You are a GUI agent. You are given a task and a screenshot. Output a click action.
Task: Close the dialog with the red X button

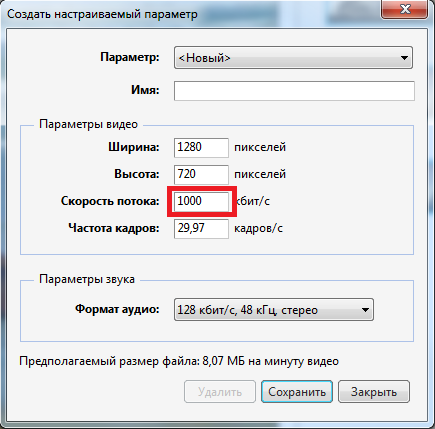(x=405, y=9)
